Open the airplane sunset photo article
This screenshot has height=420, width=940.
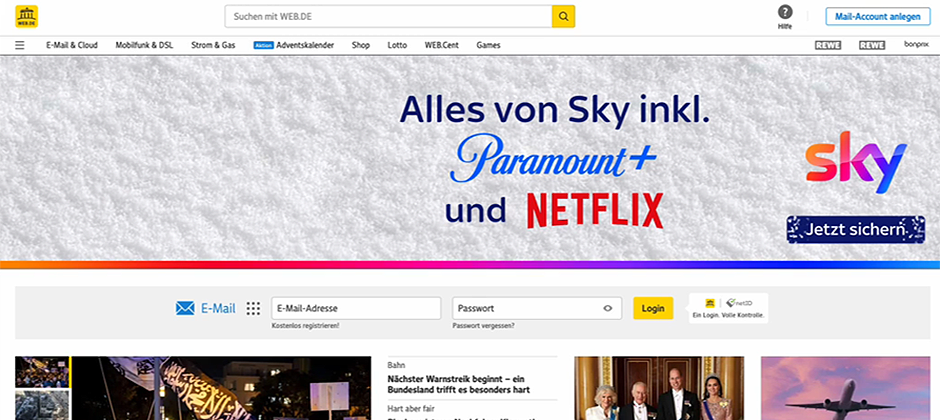[x=845, y=388]
